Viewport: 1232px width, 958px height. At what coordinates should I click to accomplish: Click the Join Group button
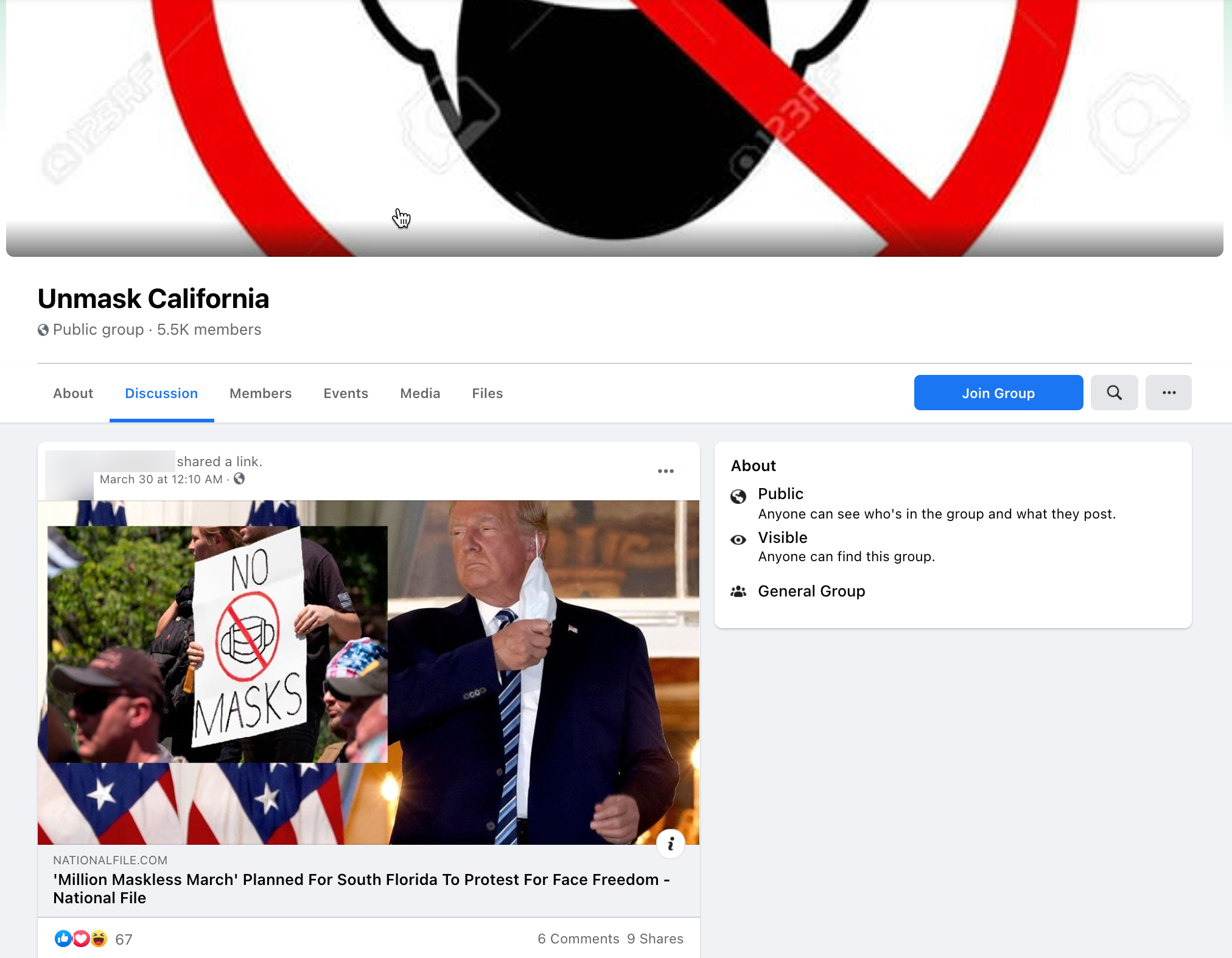point(998,393)
